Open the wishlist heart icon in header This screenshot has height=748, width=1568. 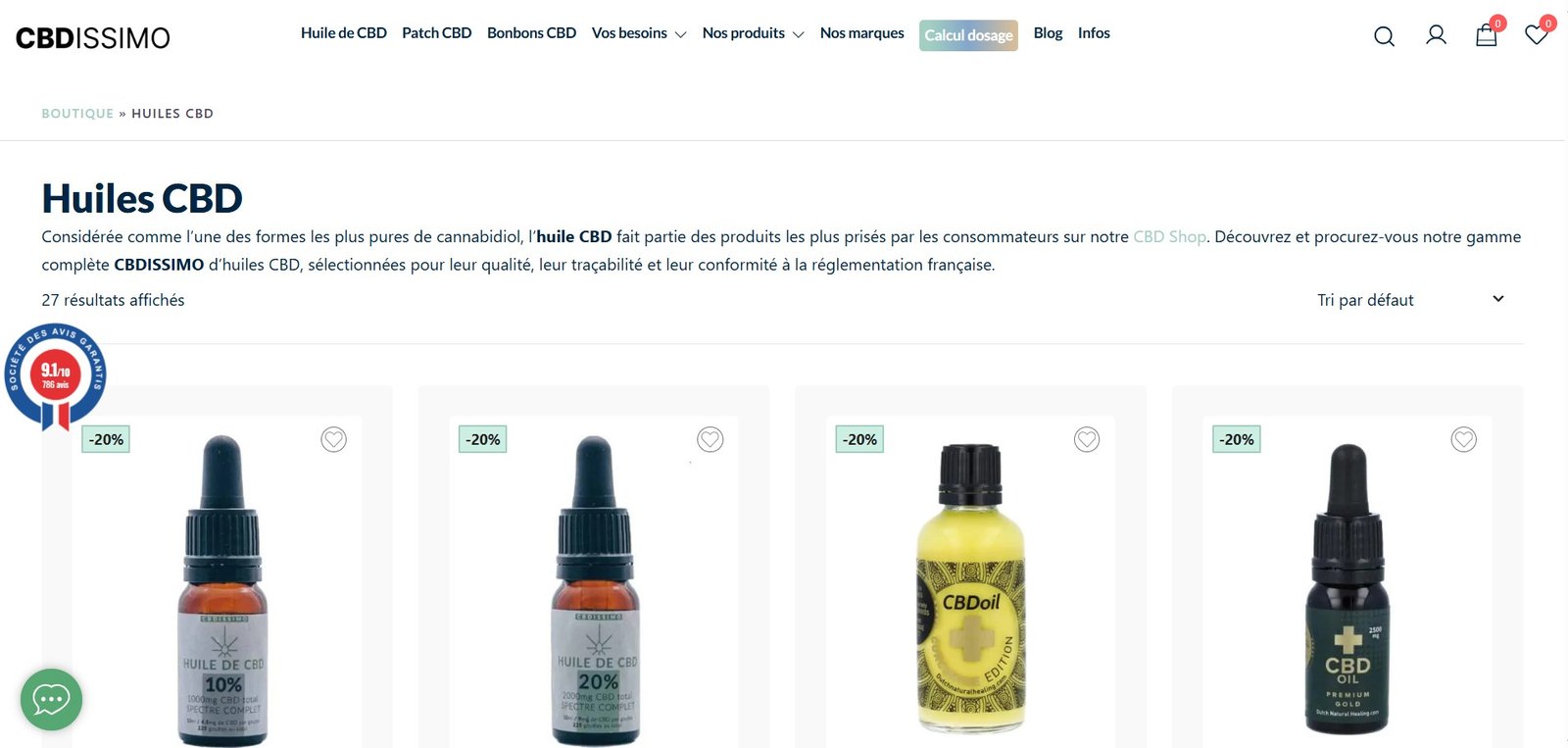(x=1537, y=35)
